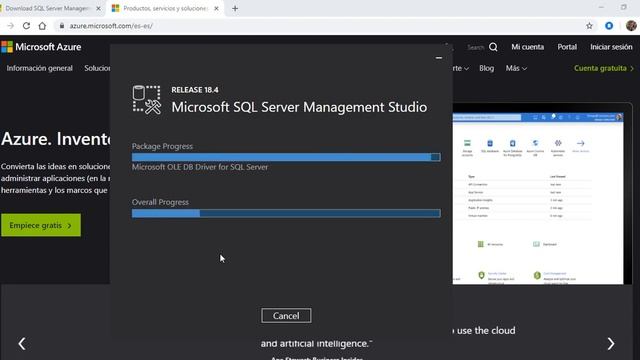
Task: Go forward in browser history
Action: [11, 26]
